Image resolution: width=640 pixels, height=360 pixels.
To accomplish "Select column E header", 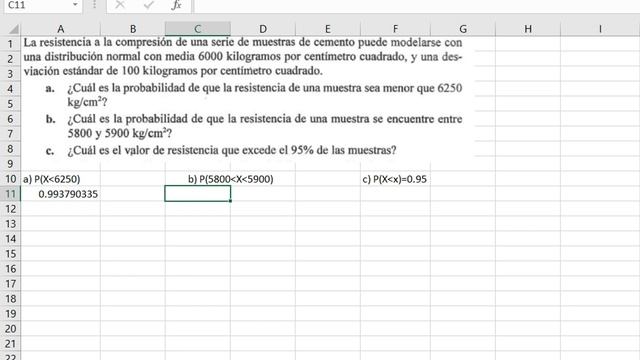I will pyautogui.click(x=328, y=29).
